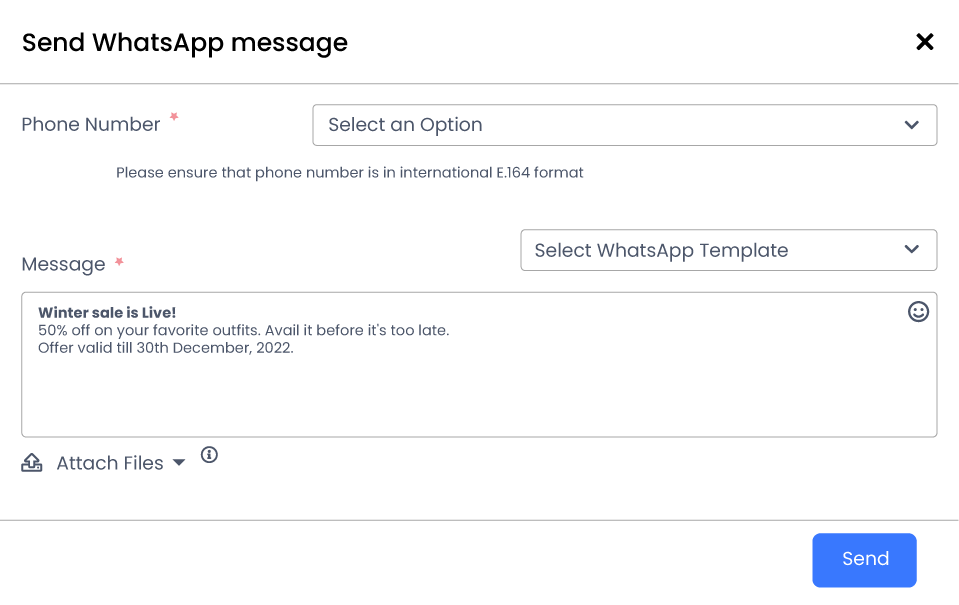This screenshot has height=605, width=959.
Task: Click the Attach Files label
Action: [110, 463]
